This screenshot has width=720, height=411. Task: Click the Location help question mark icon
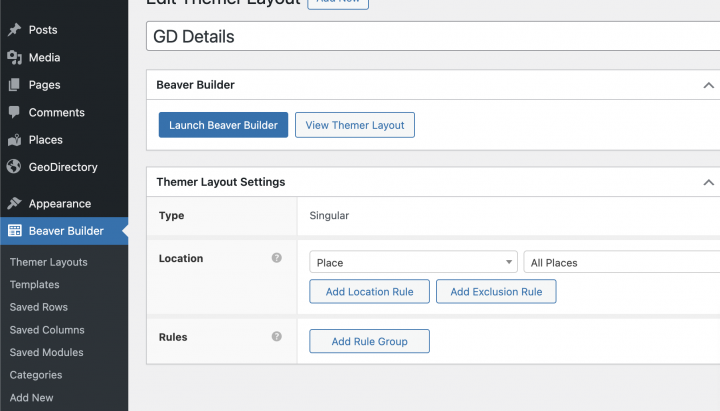277,258
